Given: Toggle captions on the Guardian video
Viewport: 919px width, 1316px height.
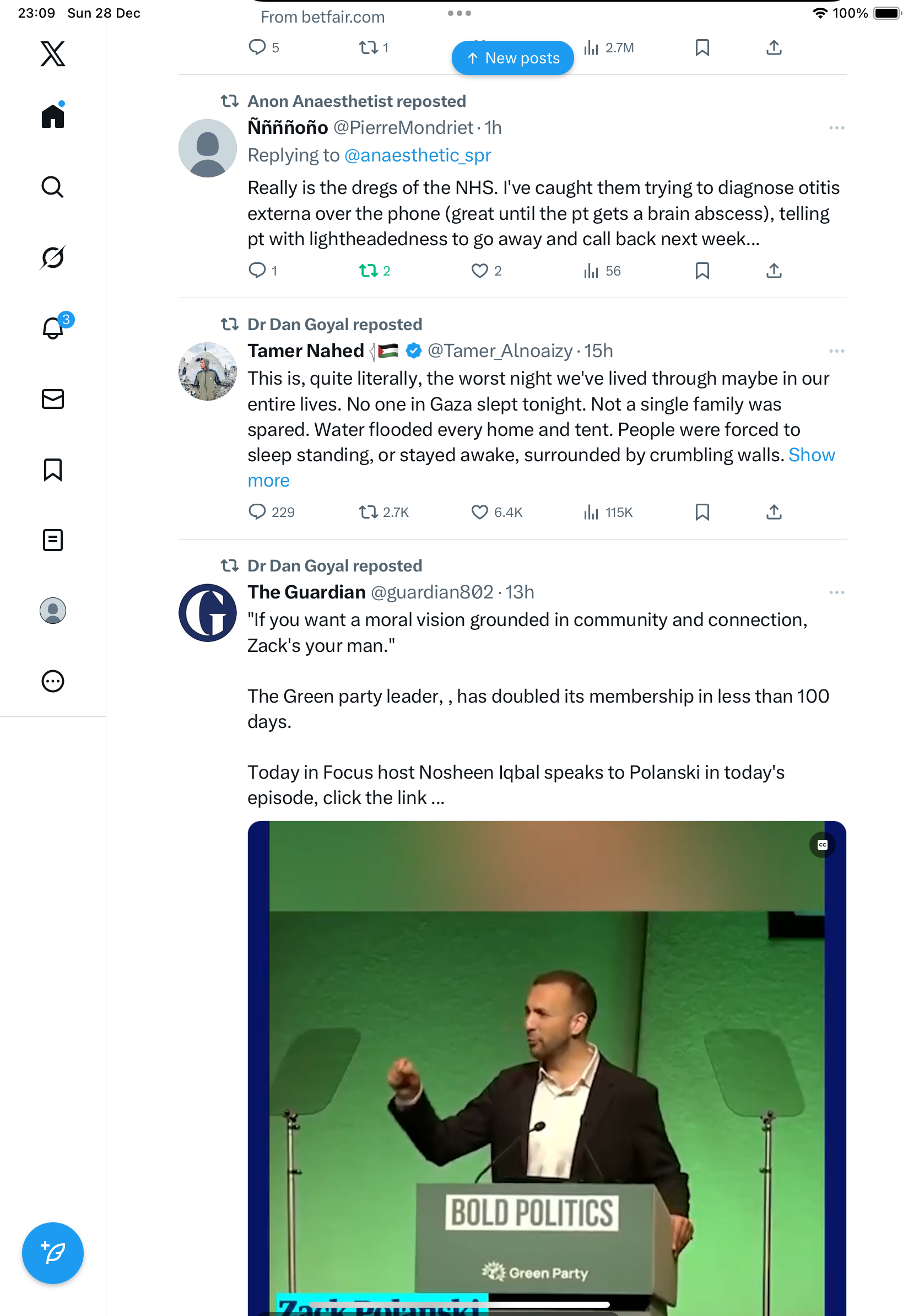Looking at the screenshot, I should pyautogui.click(x=822, y=845).
